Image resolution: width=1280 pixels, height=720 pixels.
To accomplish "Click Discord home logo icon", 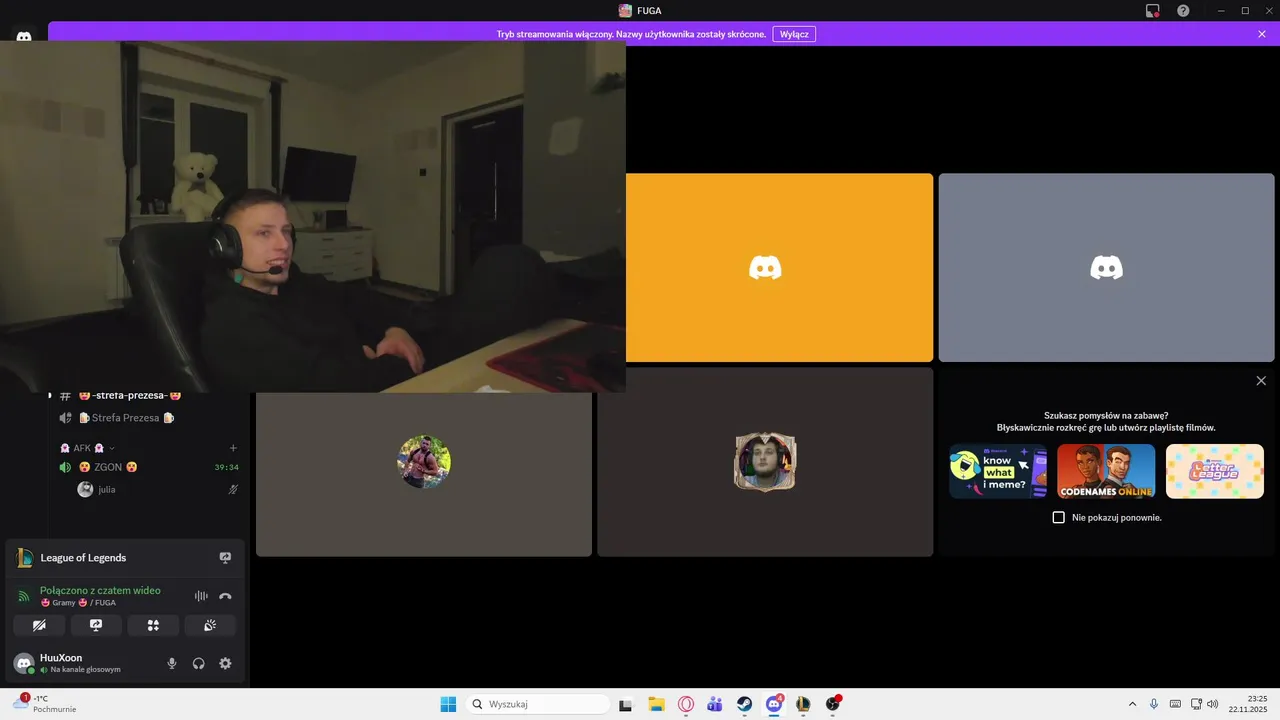I will point(24,37).
